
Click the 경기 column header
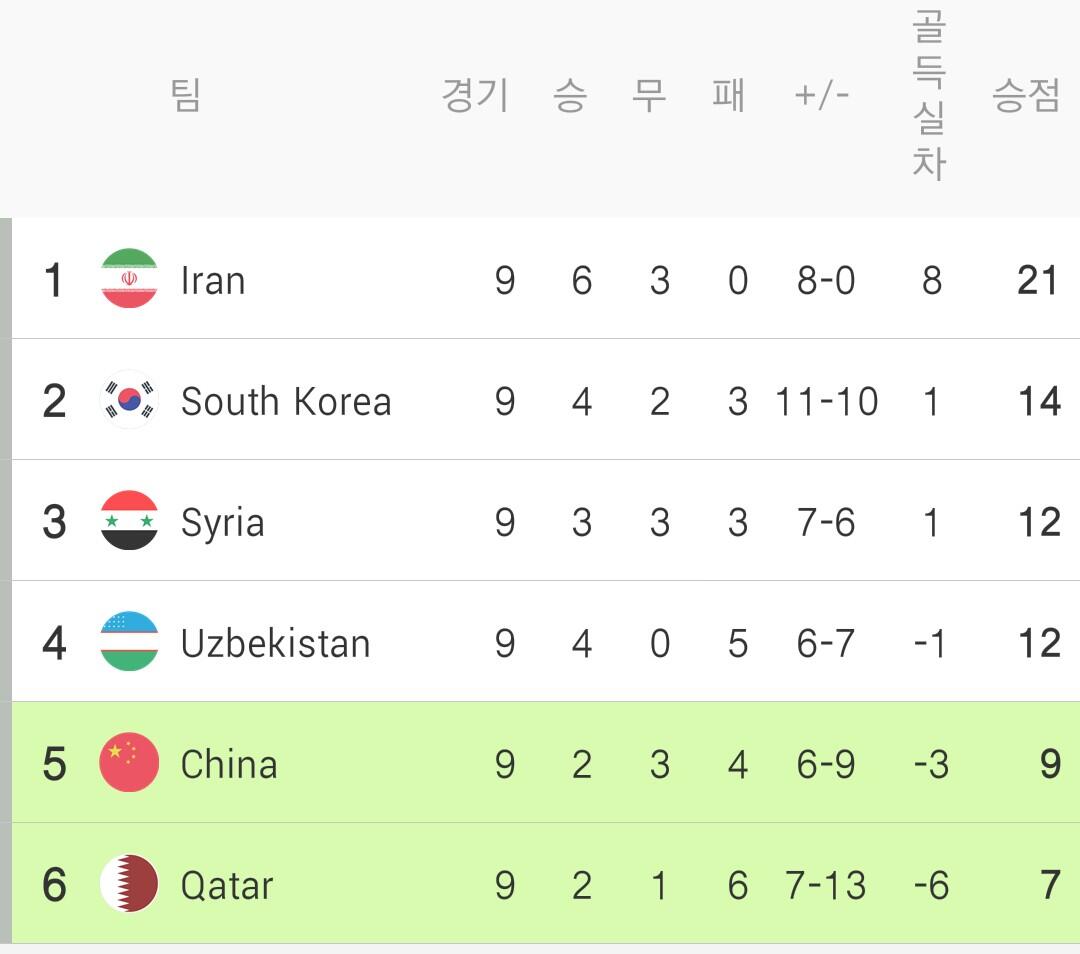point(476,96)
